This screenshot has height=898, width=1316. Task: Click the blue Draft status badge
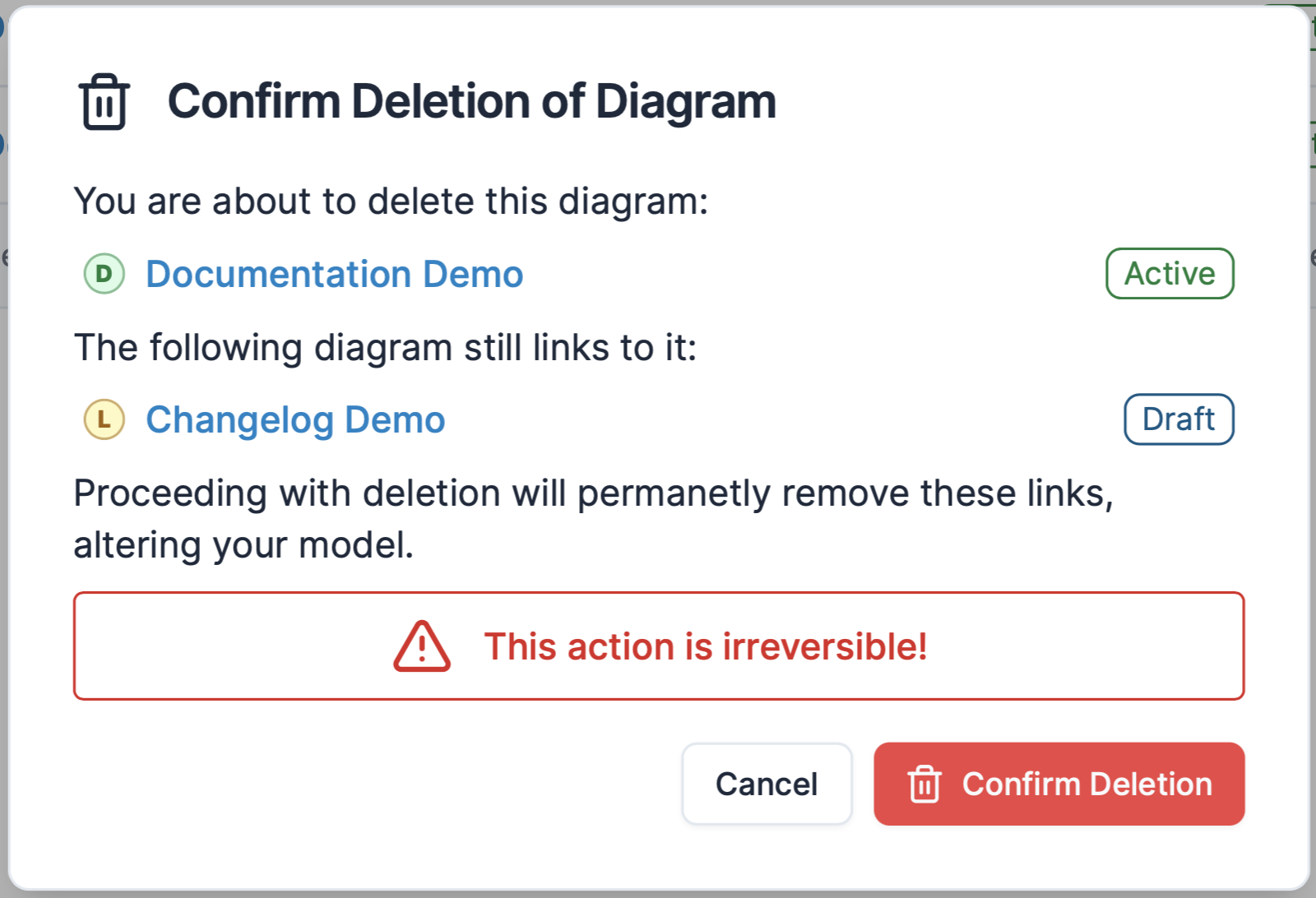coord(1179,419)
